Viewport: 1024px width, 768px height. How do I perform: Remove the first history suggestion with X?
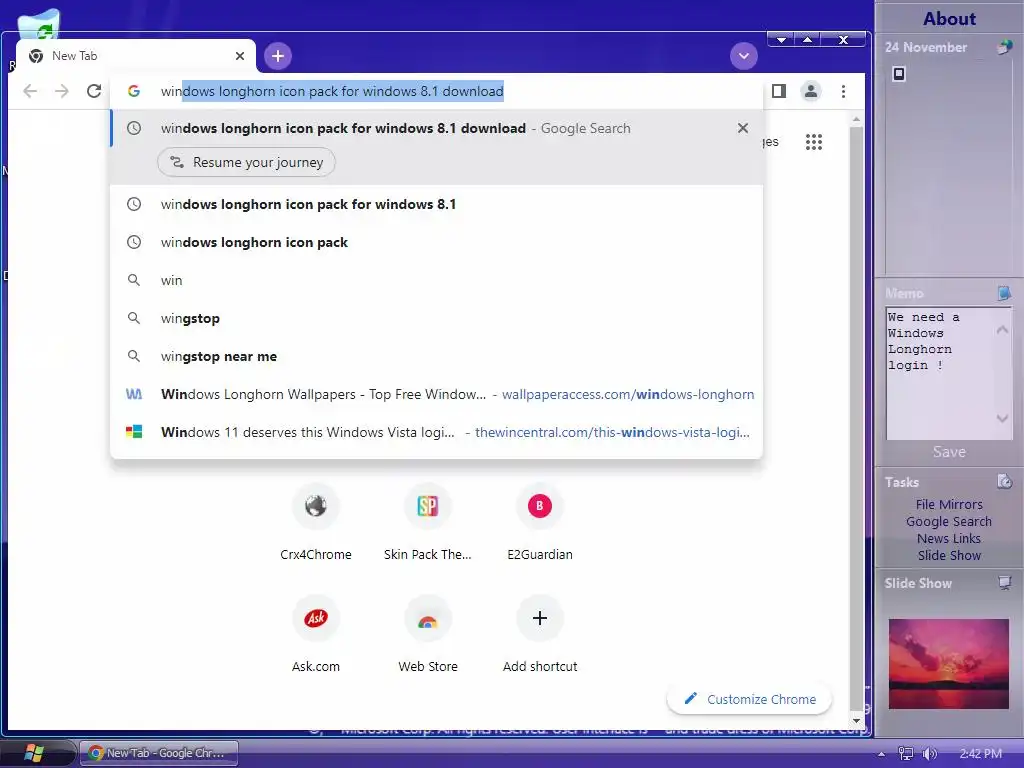point(743,128)
